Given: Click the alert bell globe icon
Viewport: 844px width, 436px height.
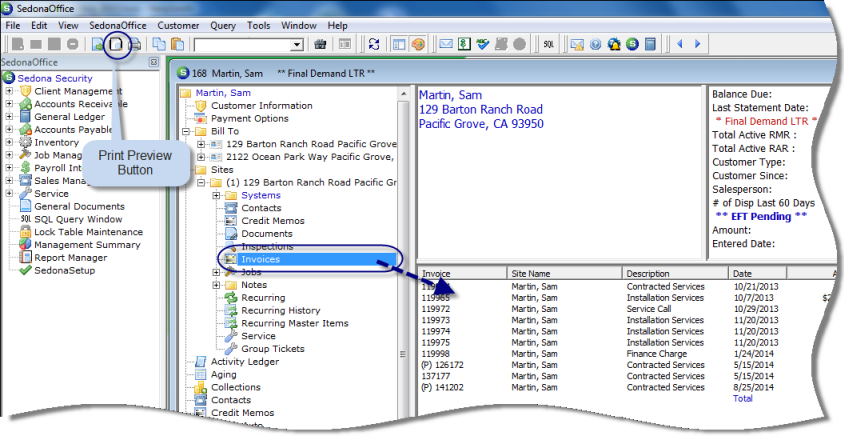Looking at the screenshot, I should (614, 44).
